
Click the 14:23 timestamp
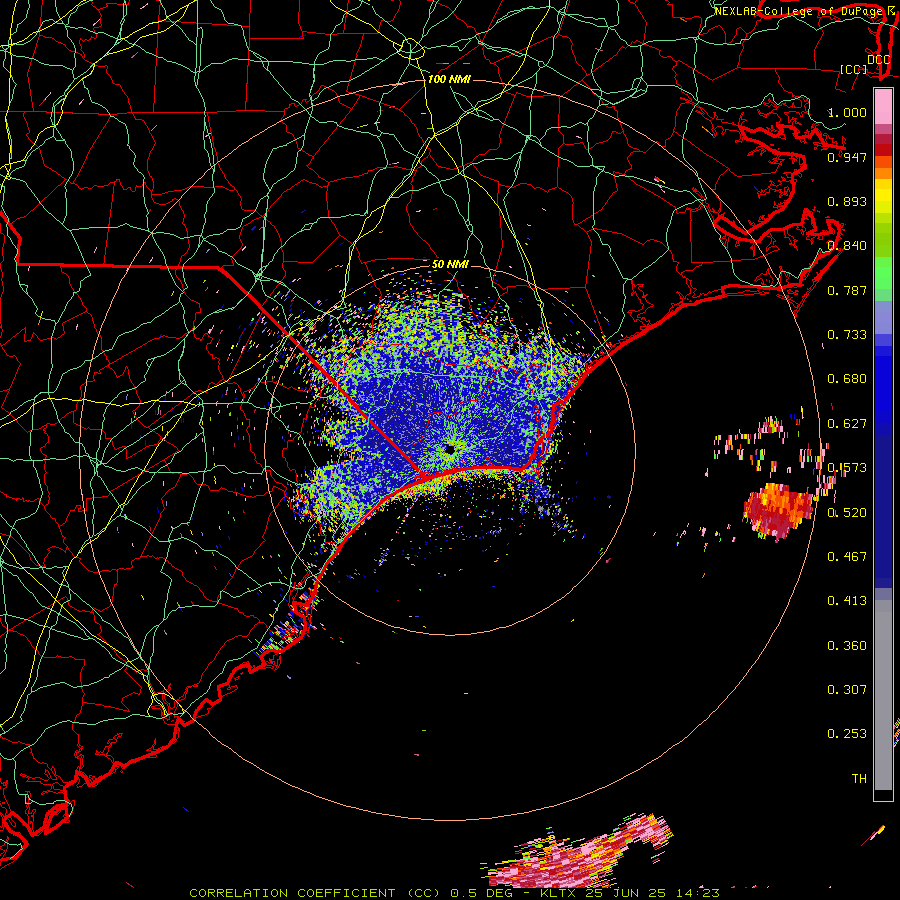click(697, 893)
